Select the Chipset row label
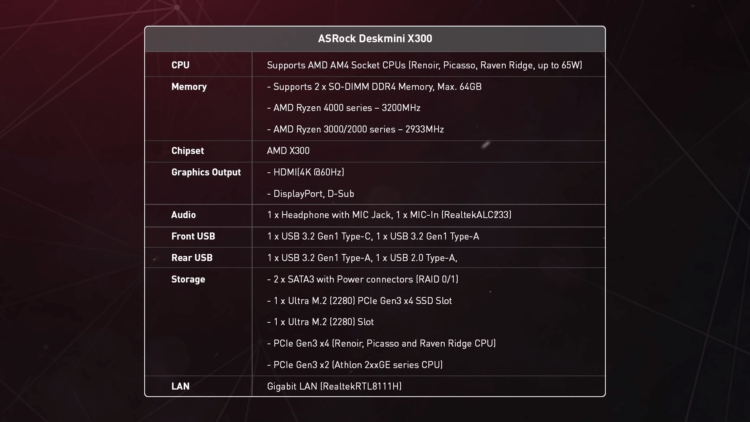The width and height of the screenshot is (750, 422). (x=189, y=151)
